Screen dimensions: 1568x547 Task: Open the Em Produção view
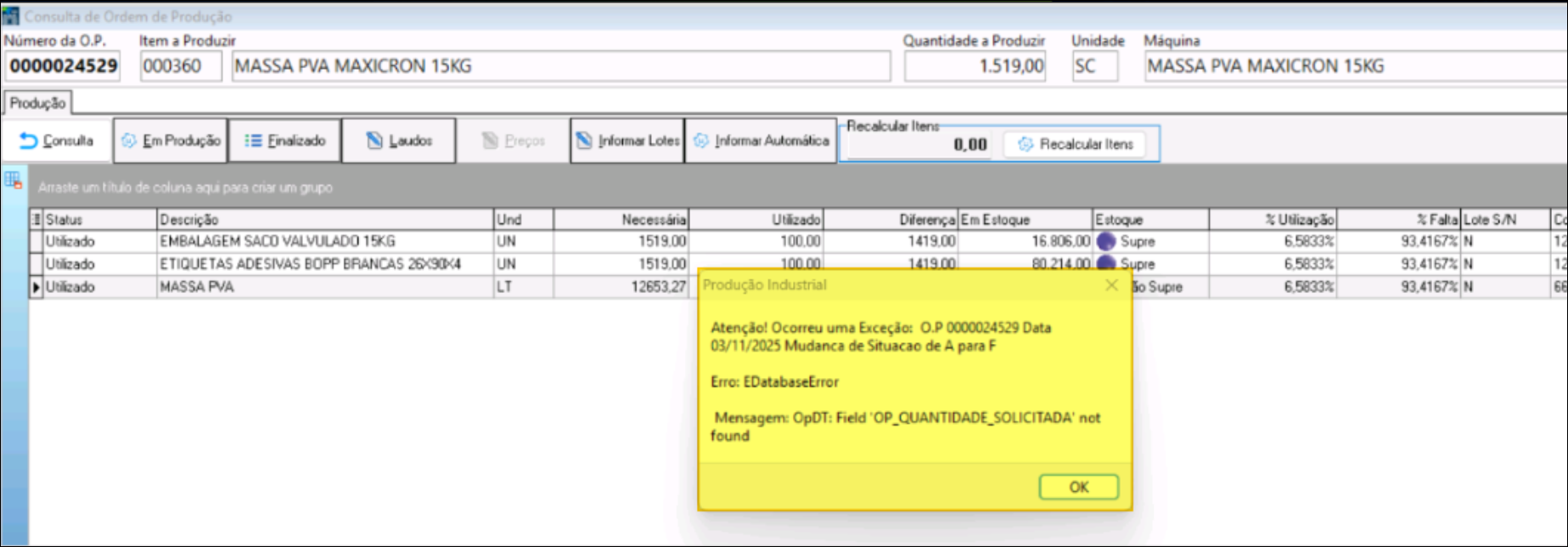171,141
